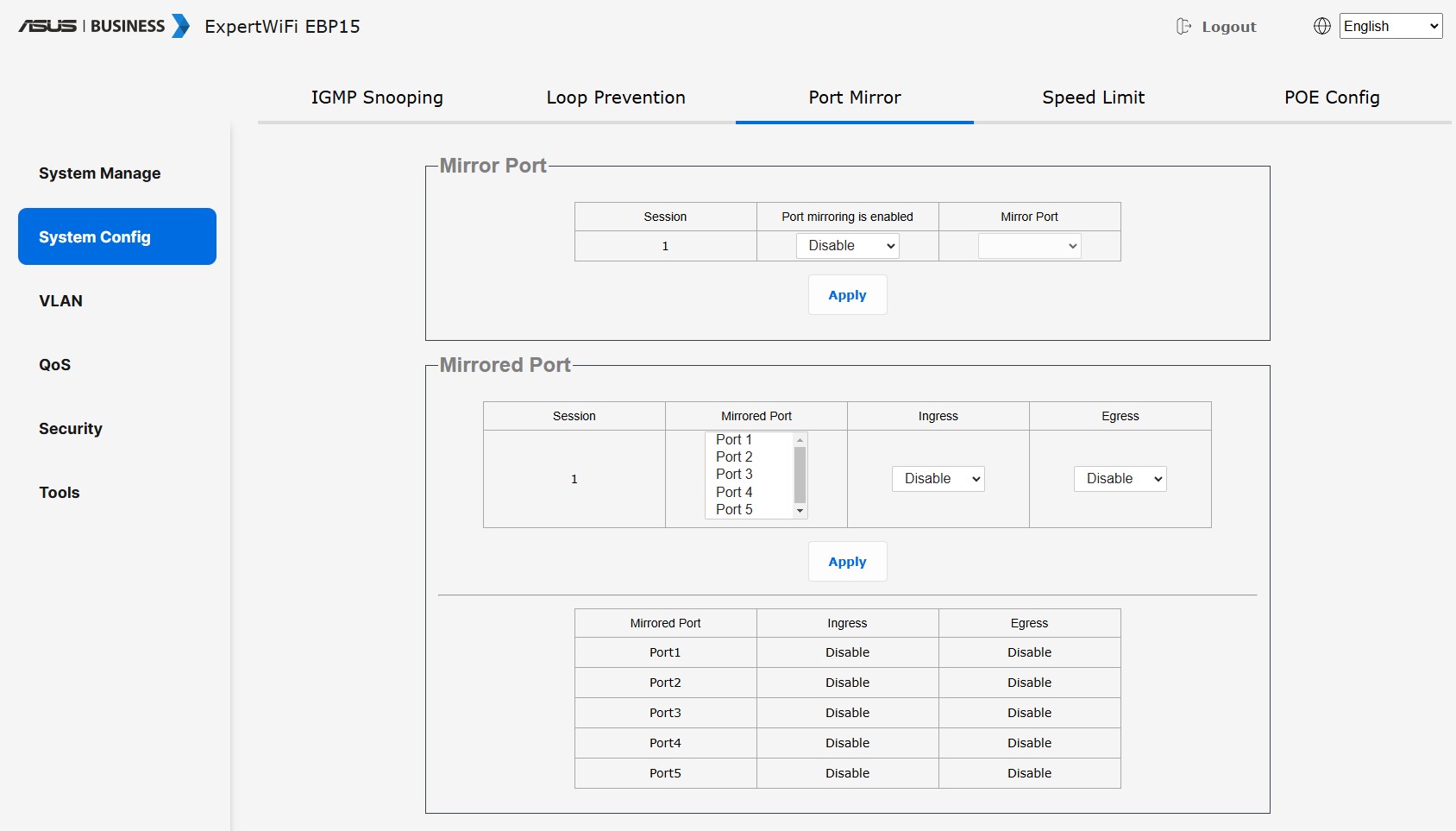This screenshot has width=1456, height=831.
Task: Click Apply in Mirrored Port section
Action: point(847,562)
